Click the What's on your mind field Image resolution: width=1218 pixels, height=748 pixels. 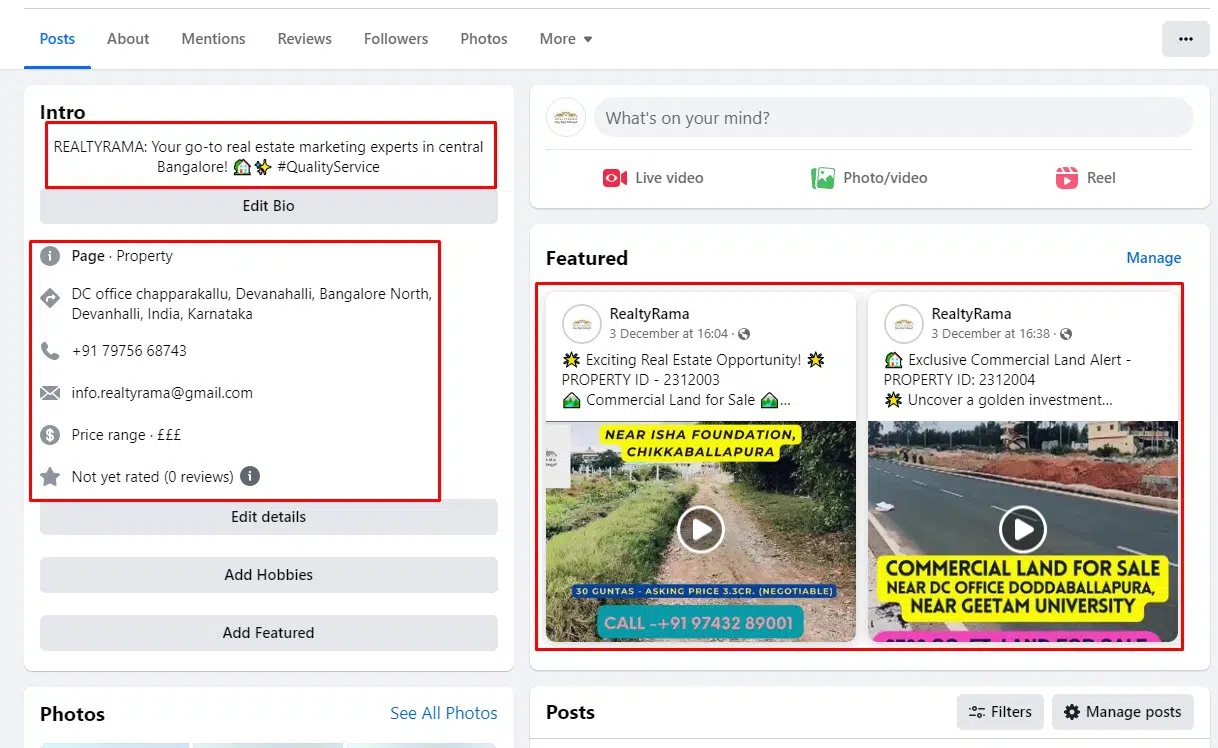point(892,118)
